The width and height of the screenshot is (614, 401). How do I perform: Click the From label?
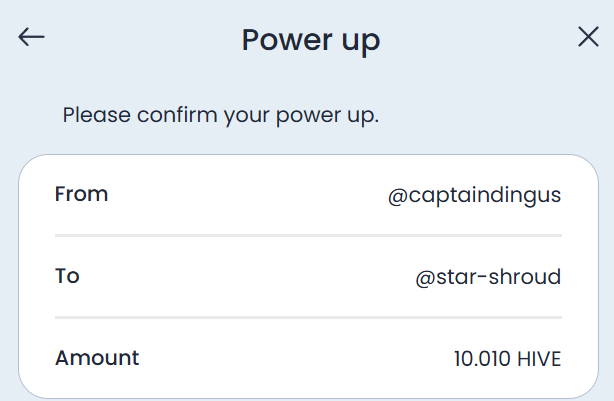coord(81,194)
